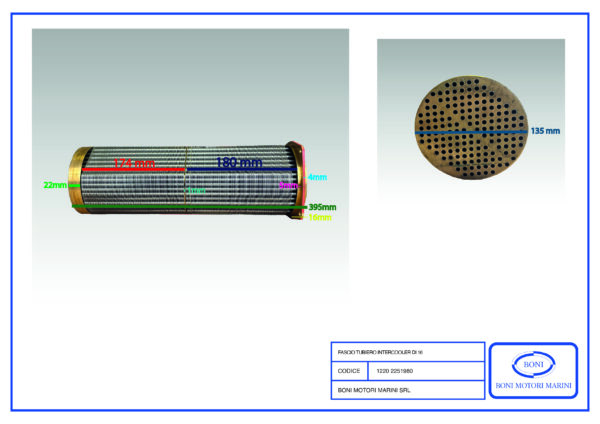Screen dimensions: 600x424
Task: Click the "135 mm" diameter label
Action: point(545,131)
